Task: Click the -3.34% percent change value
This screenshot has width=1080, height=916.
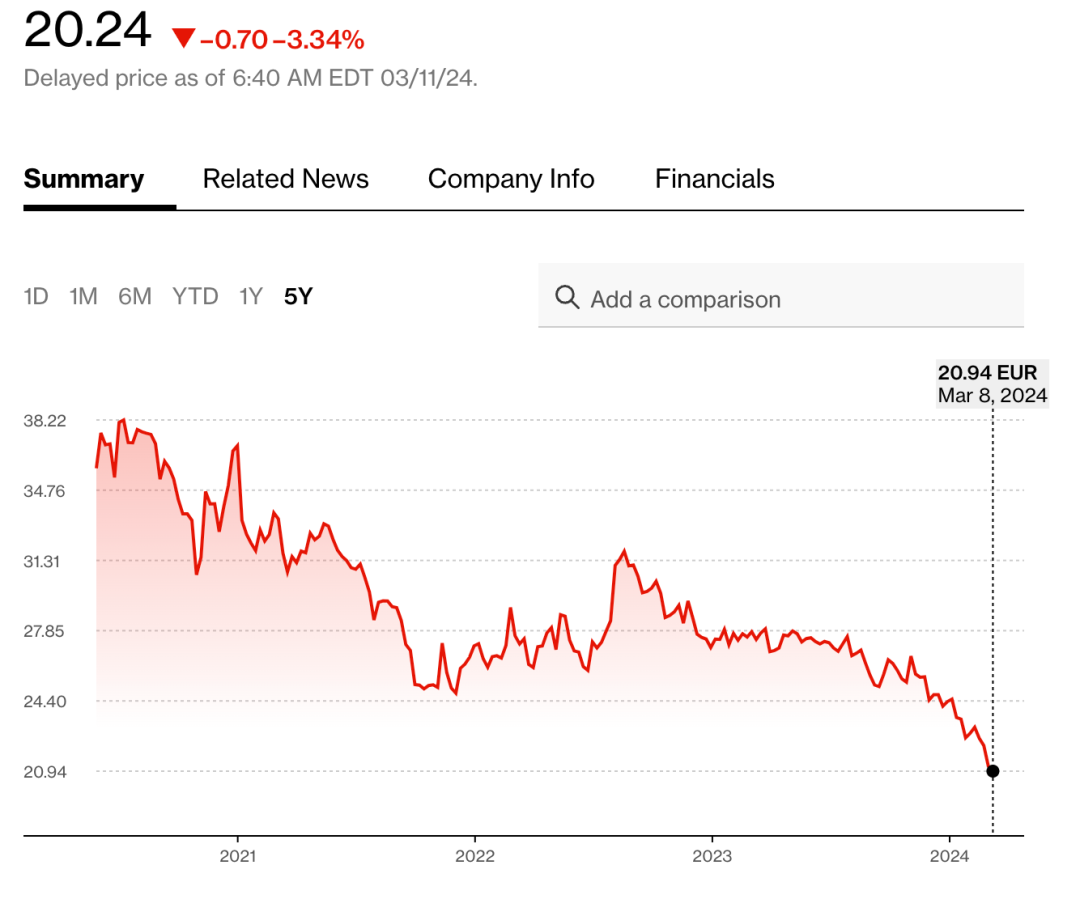Action: [325, 40]
